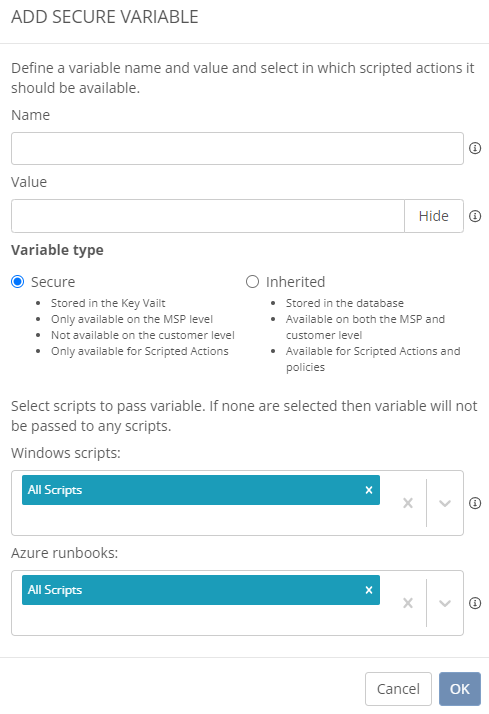Click the info icon beside the Name field
Screen dimensions: 489x714
point(475,148)
